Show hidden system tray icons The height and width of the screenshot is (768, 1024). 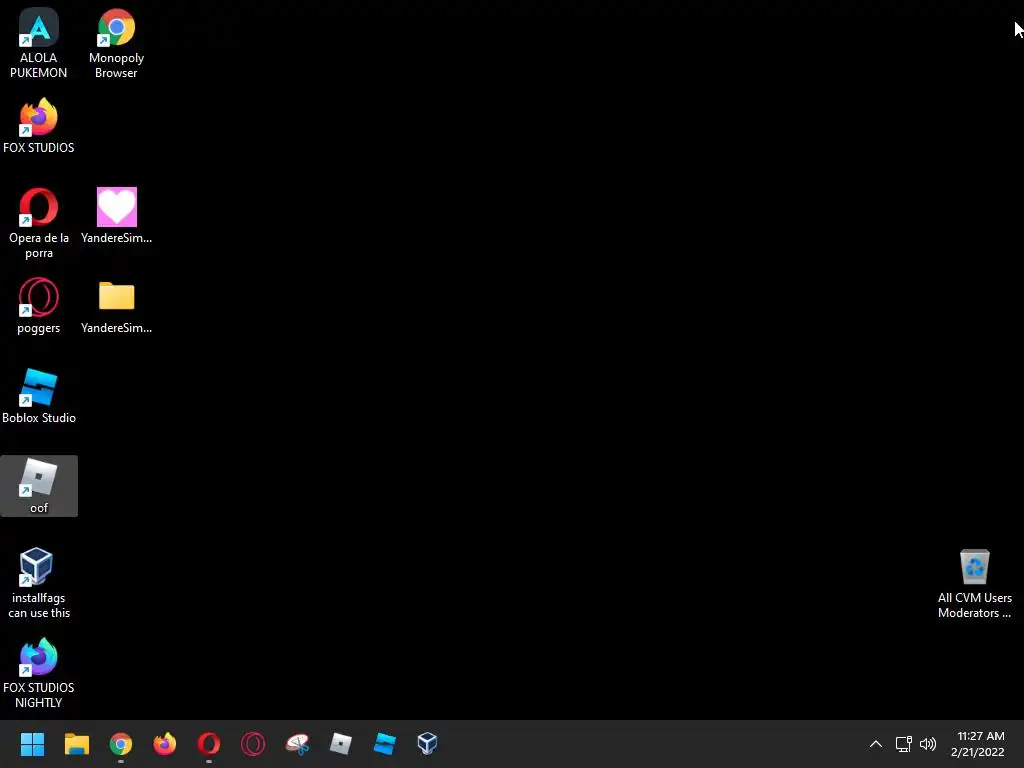[x=876, y=744]
